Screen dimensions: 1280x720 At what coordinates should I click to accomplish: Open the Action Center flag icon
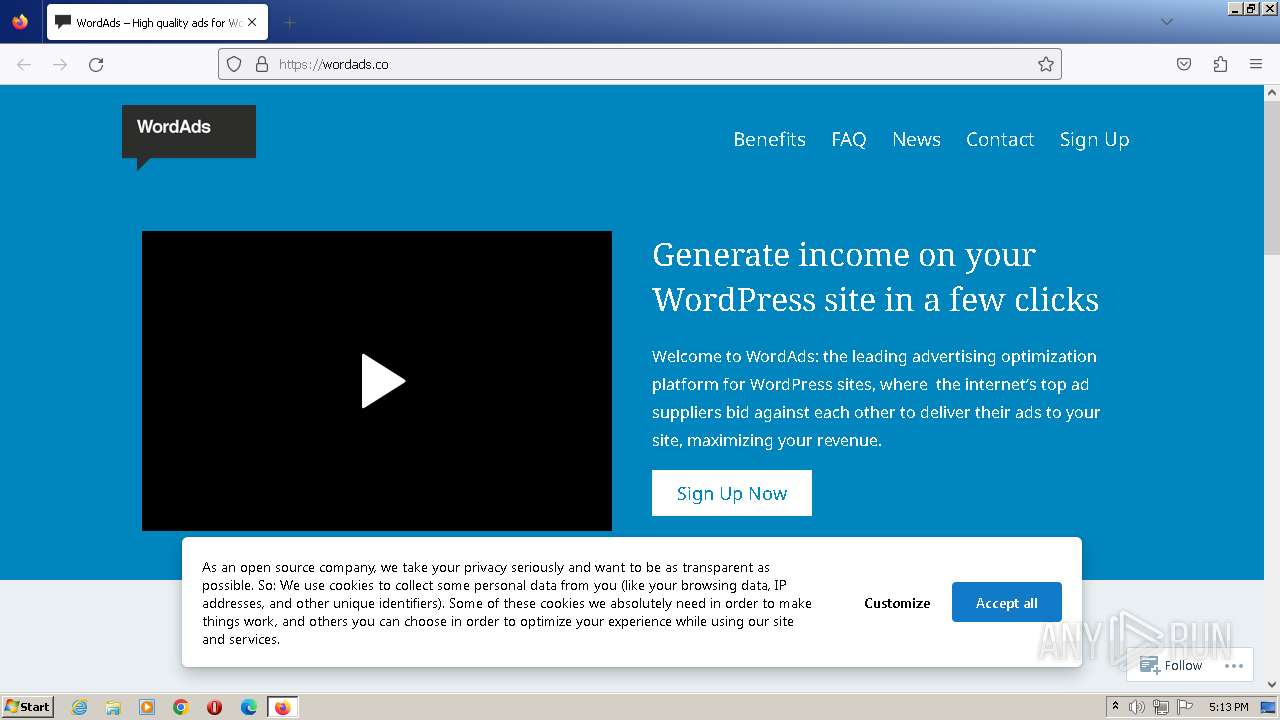pyautogui.click(x=1185, y=707)
